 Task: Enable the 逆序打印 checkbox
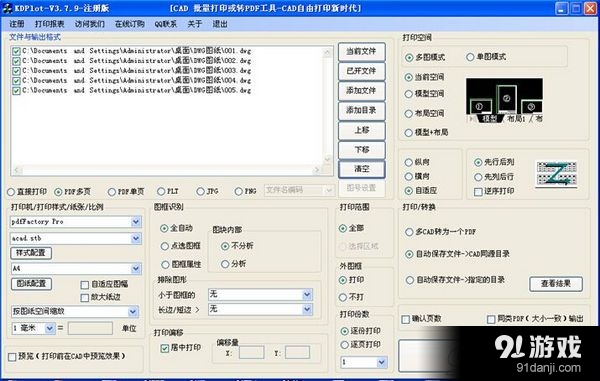click(x=478, y=192)
